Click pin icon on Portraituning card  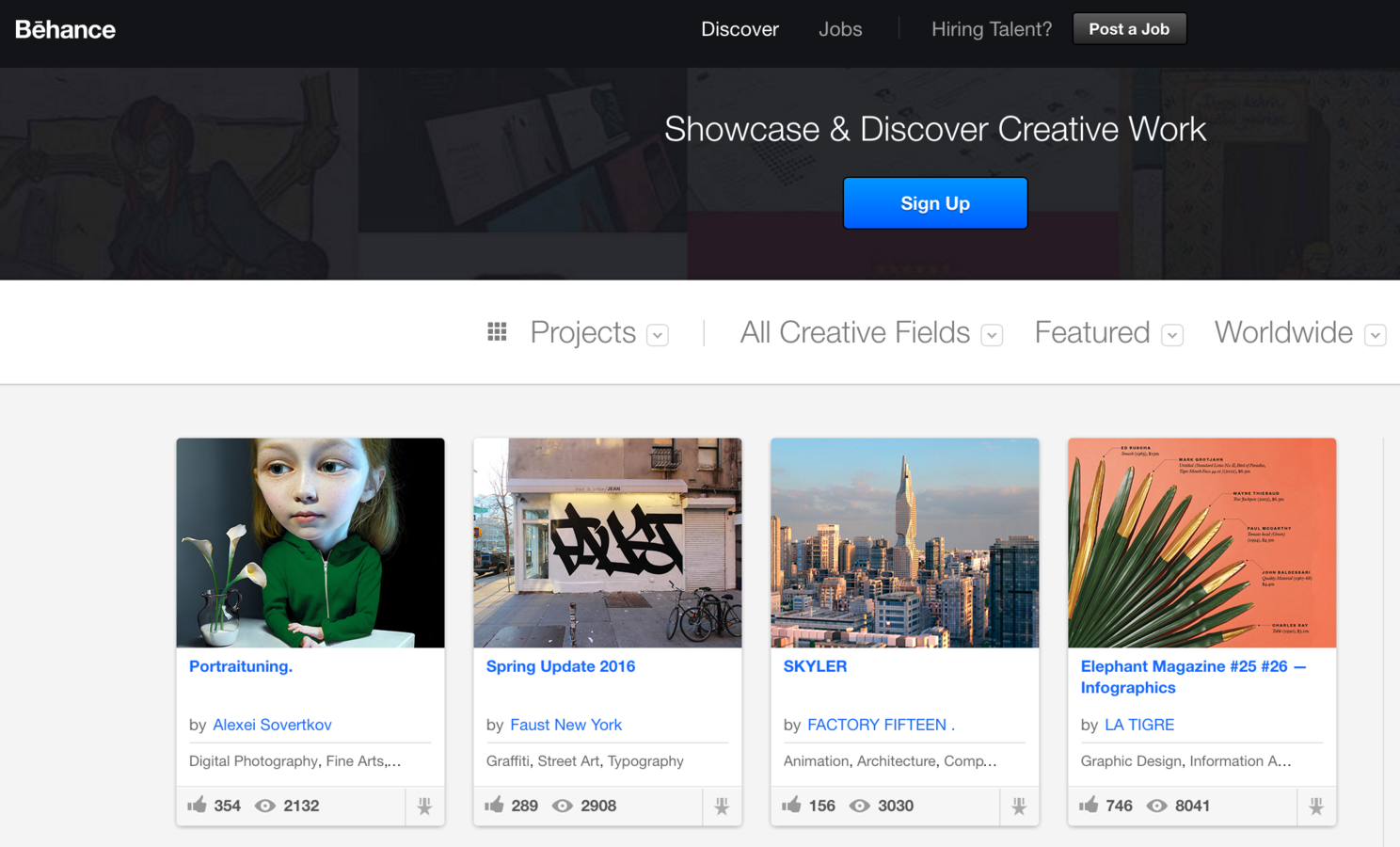[x=424, y=806]
